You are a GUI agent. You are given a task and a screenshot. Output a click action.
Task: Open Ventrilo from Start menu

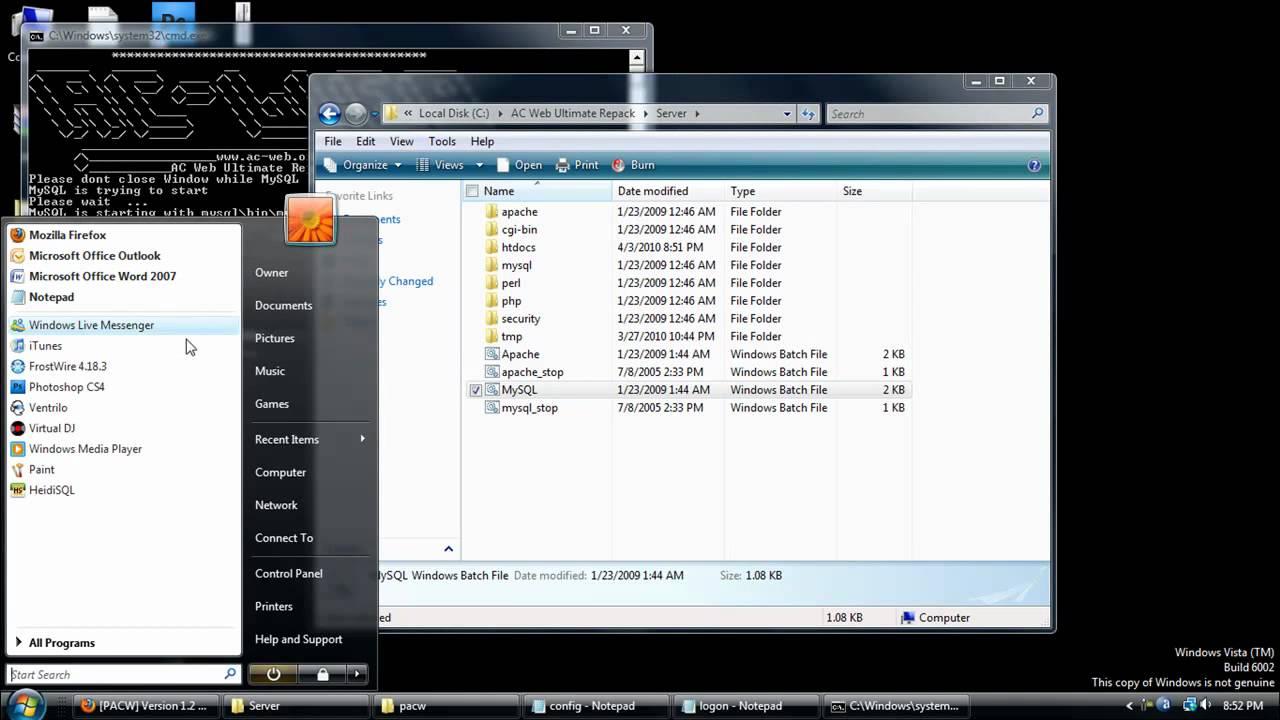tap(123, 408)
